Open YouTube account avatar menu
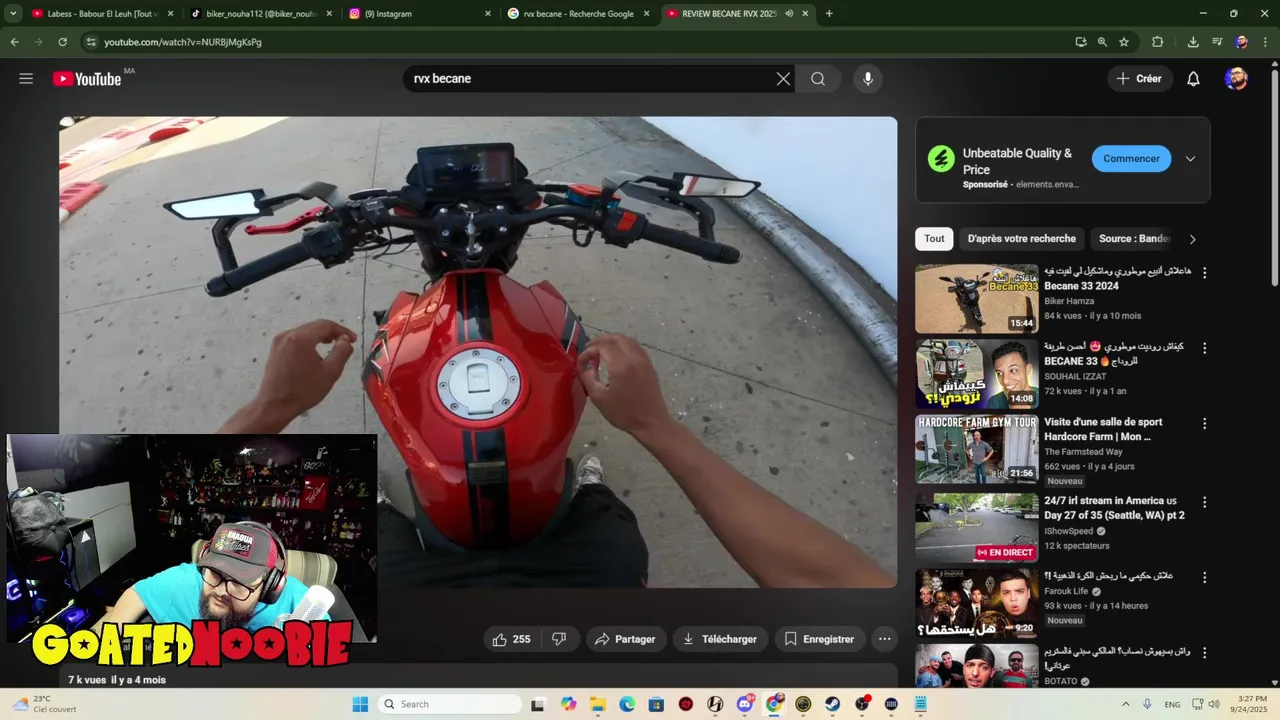 [x=1236, y=78]
